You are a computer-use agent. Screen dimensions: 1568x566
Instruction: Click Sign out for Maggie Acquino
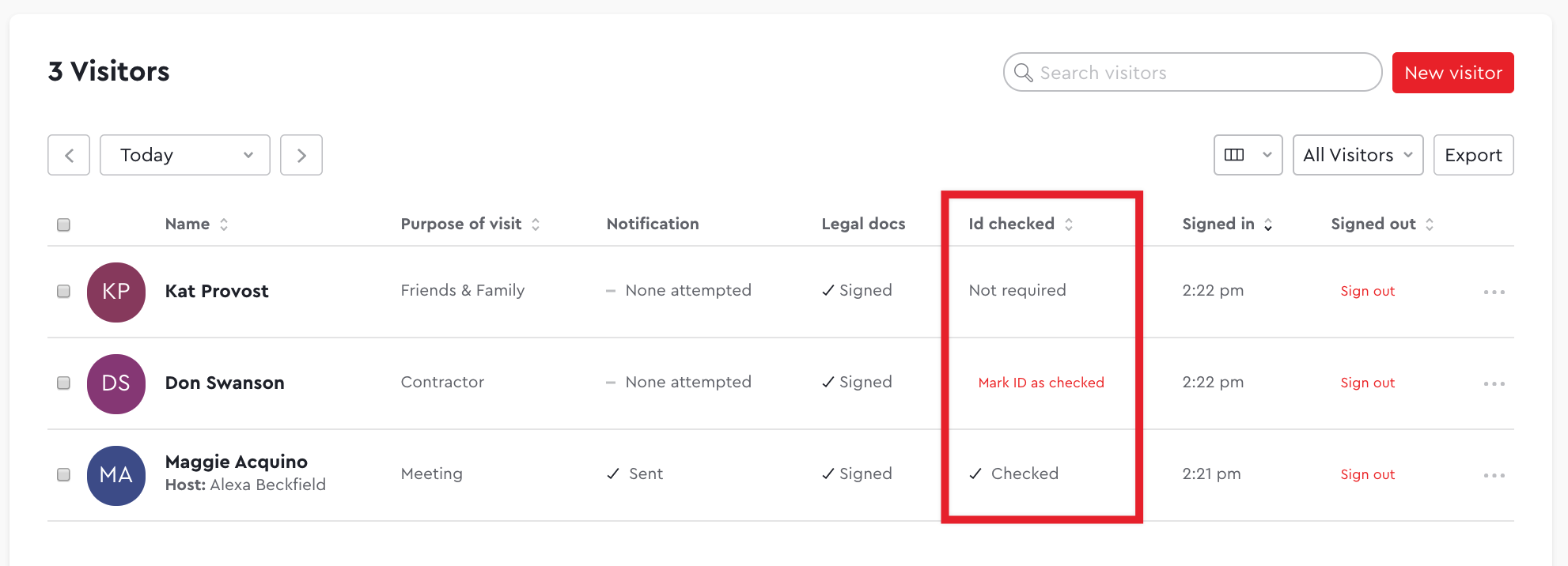pos(1367,474)
